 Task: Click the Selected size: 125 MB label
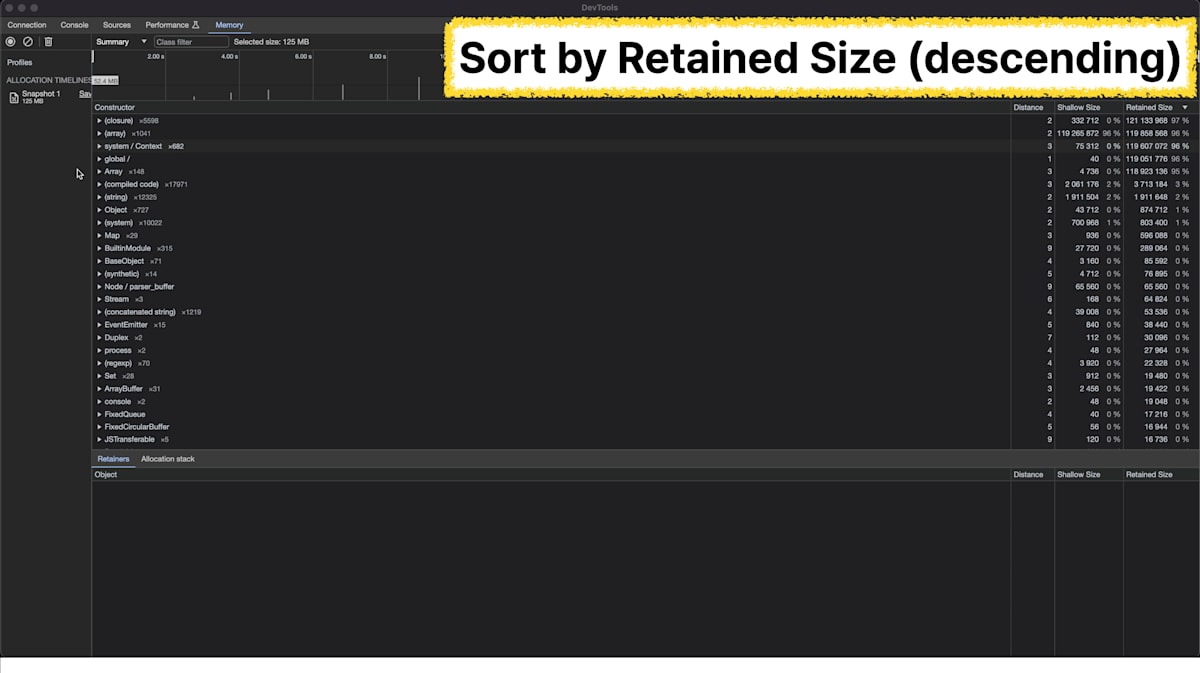tap(271, 42)
